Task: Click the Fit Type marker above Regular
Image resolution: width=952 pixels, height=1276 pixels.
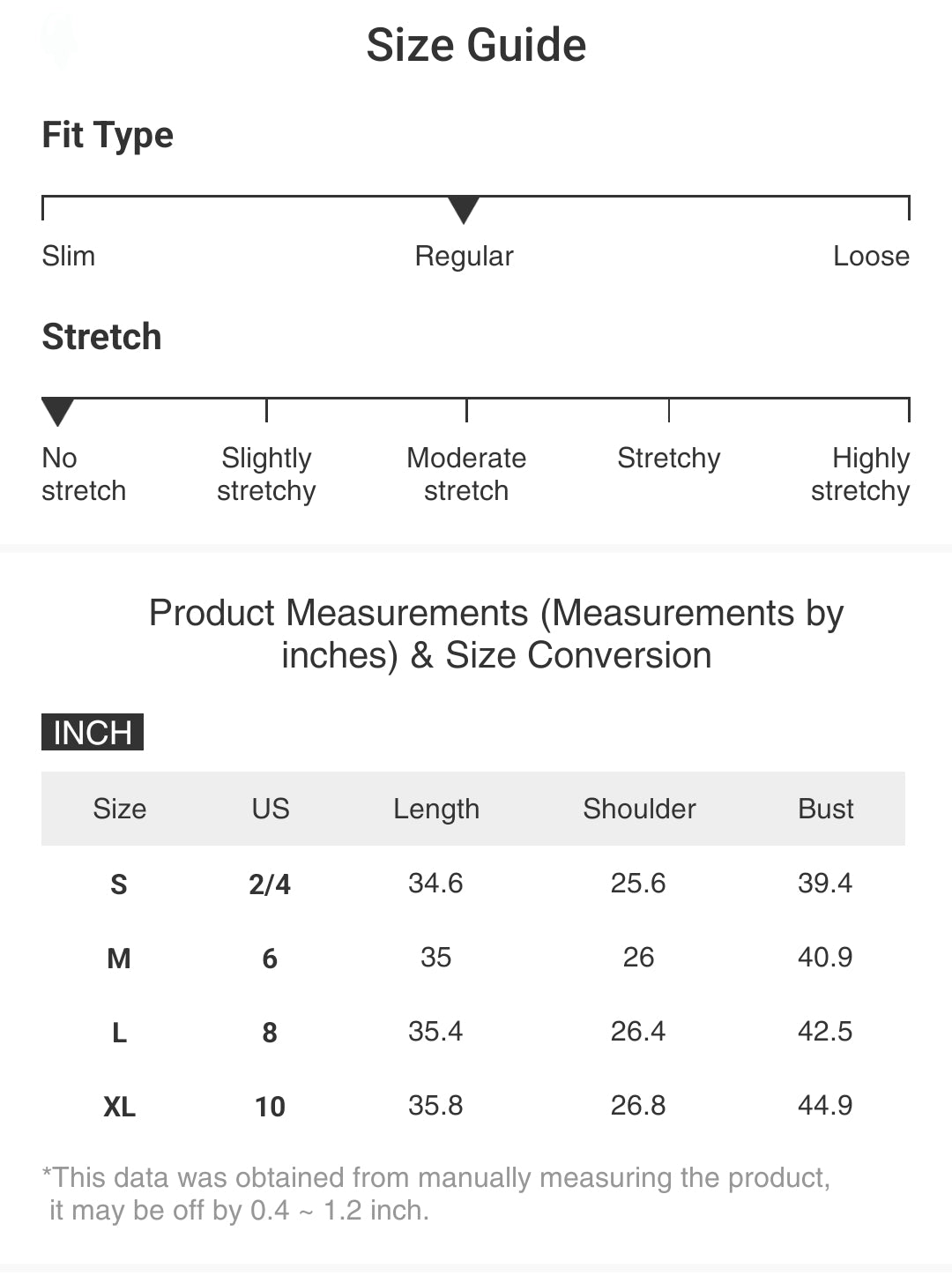Action: [464, 210]
